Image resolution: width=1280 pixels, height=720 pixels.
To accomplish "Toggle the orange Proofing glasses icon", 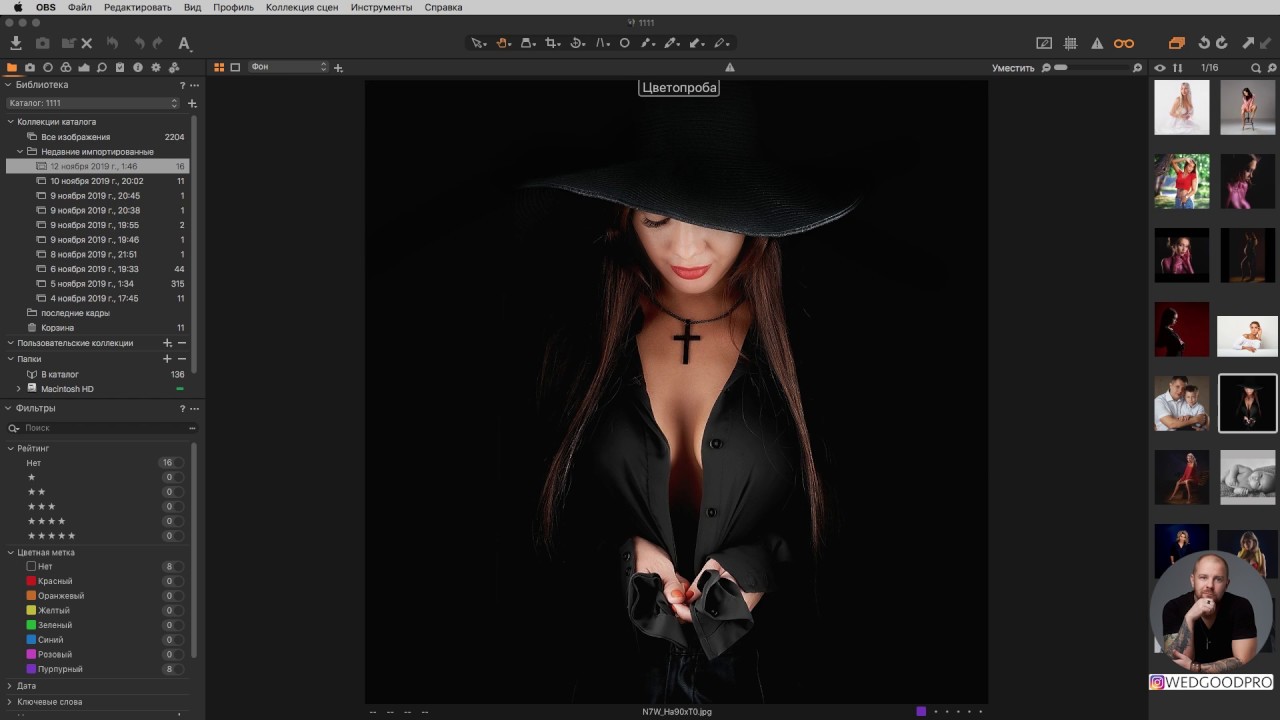I will [x=1124, y=43].
